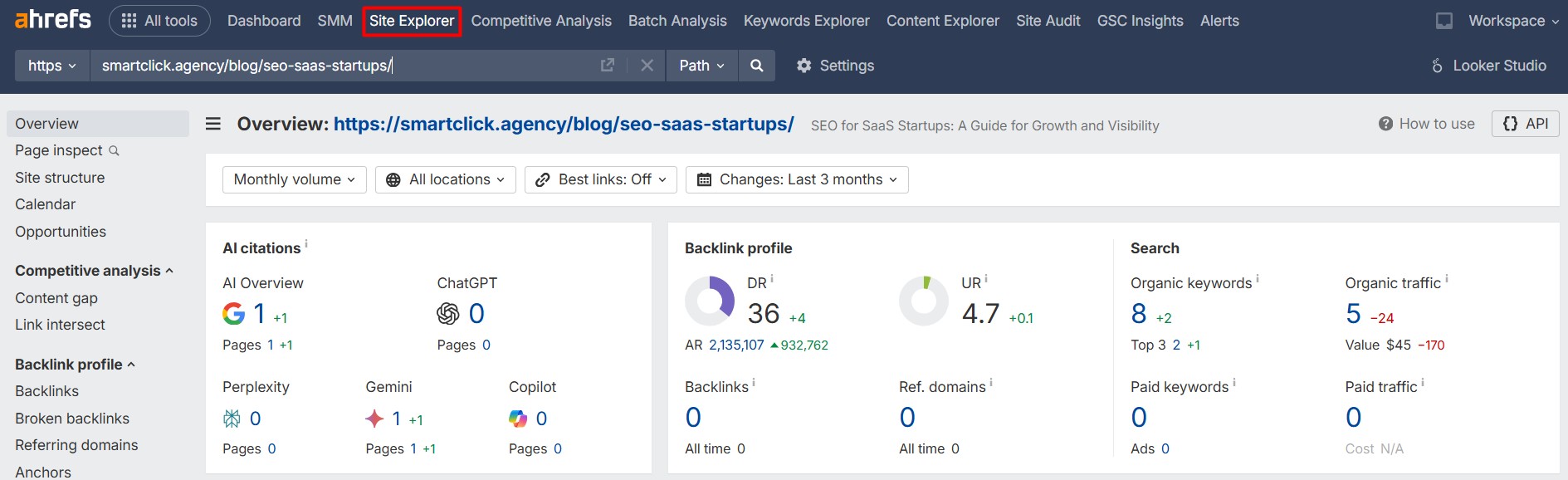Click the ChatGPT logo icon

(448, 313)
